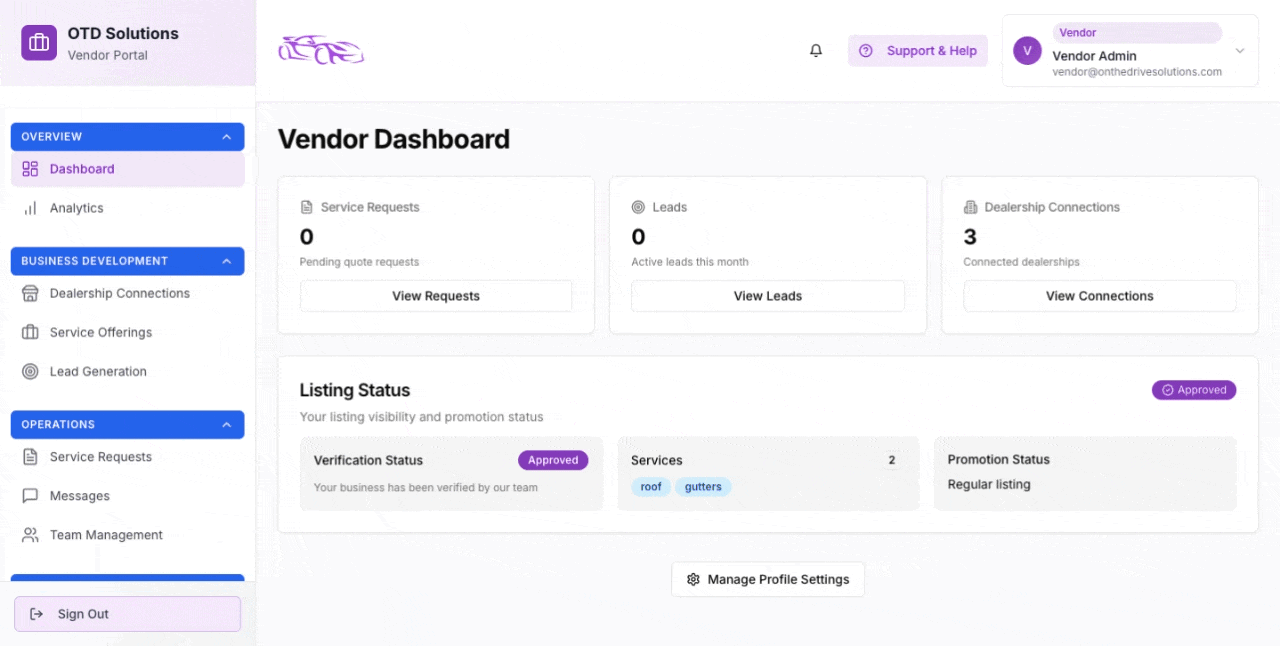Screen dimensions: 1280x646
Task: Click the View Requests button
Action: click(436, 296)
